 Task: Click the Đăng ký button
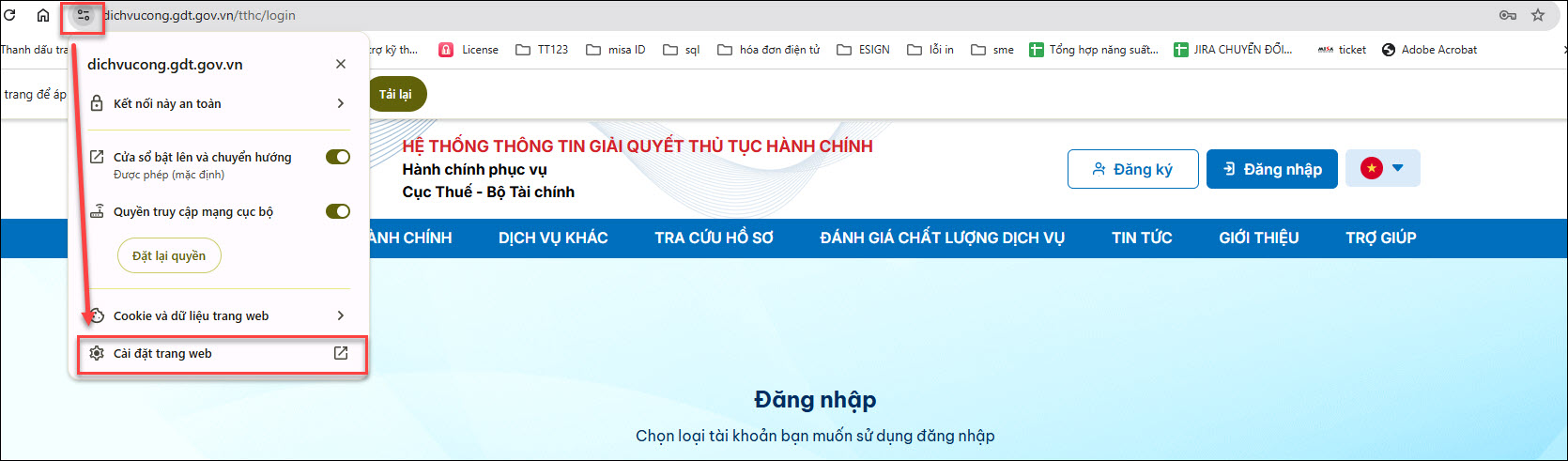click(1132, 169)
